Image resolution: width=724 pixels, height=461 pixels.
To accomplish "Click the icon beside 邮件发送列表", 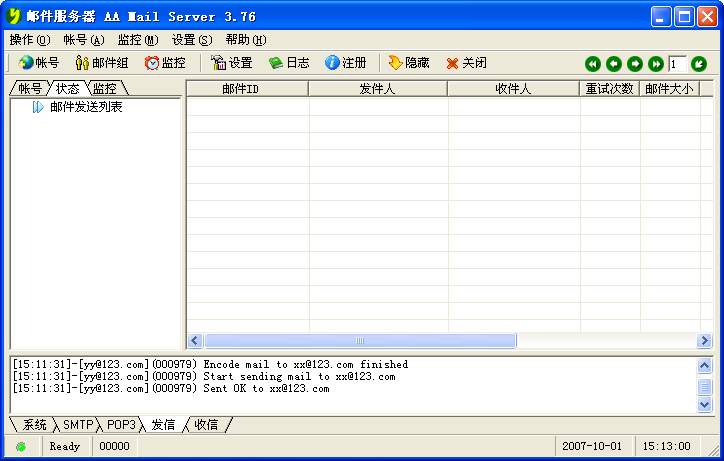I will (x=38, y=107).
